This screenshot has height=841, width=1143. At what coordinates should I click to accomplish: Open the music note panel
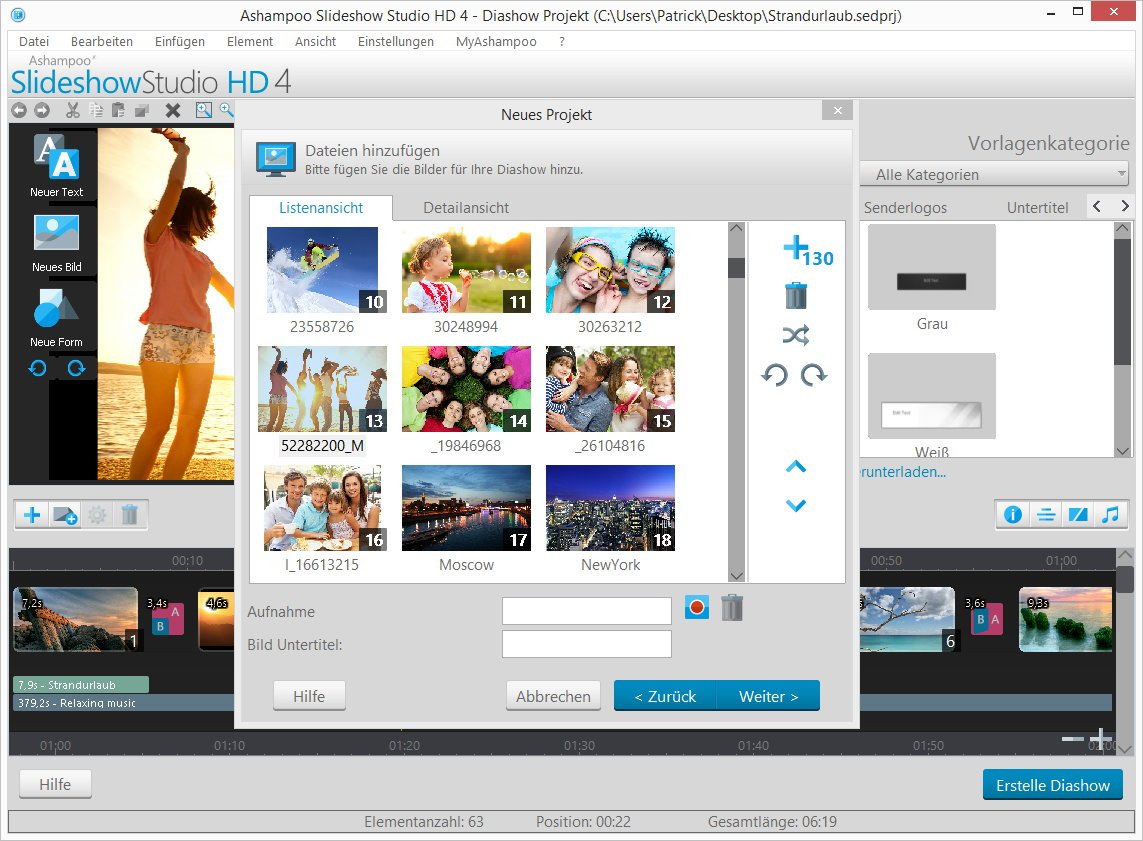point(1109,515)
